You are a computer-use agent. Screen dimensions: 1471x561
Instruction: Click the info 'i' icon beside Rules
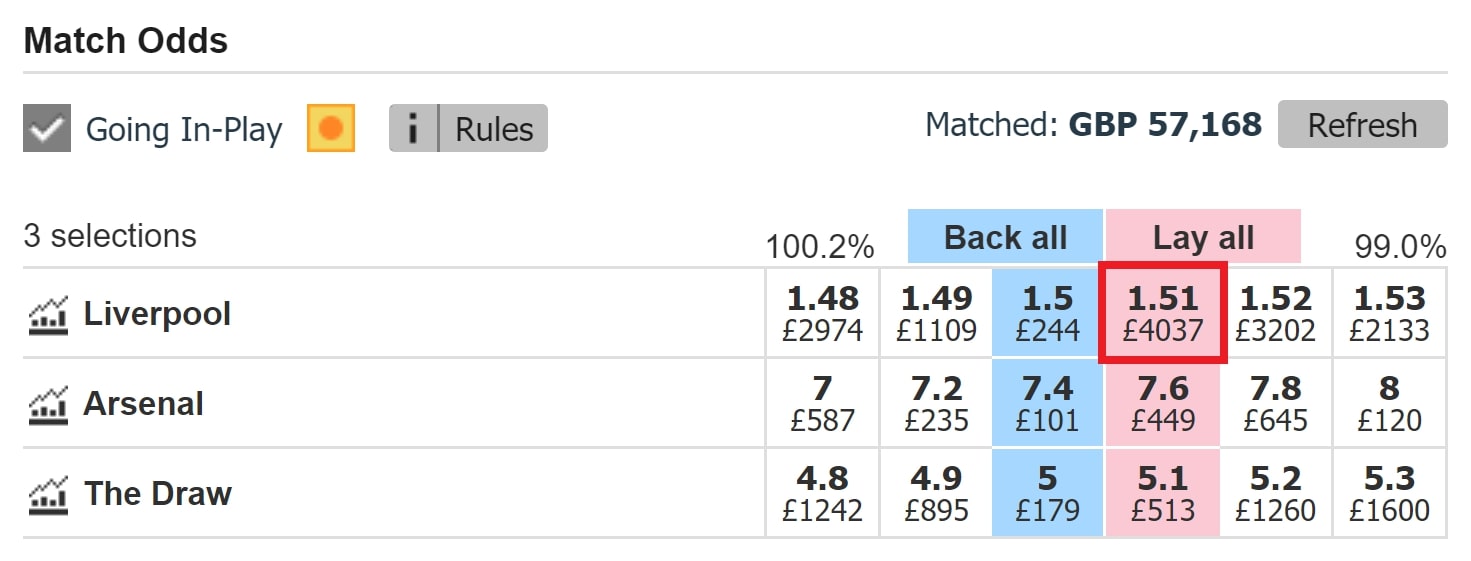click(413, 129)
